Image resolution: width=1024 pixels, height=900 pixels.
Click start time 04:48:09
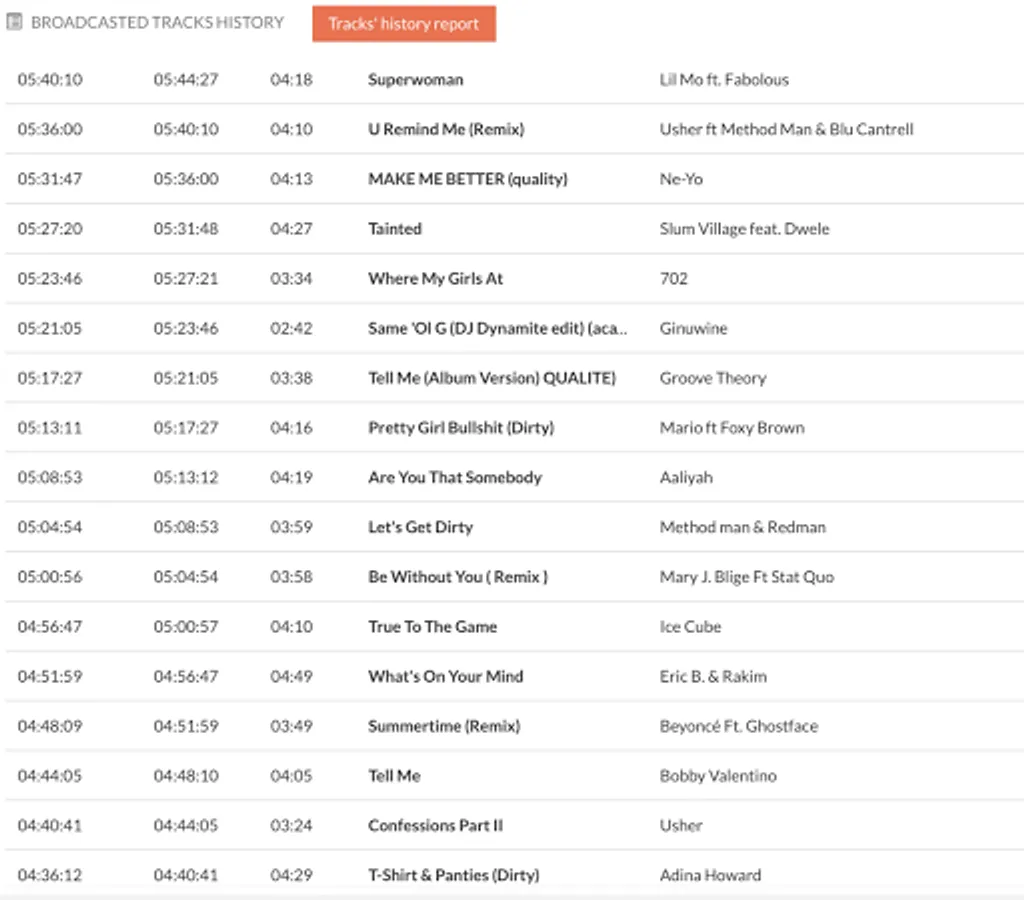coord(50,726)
